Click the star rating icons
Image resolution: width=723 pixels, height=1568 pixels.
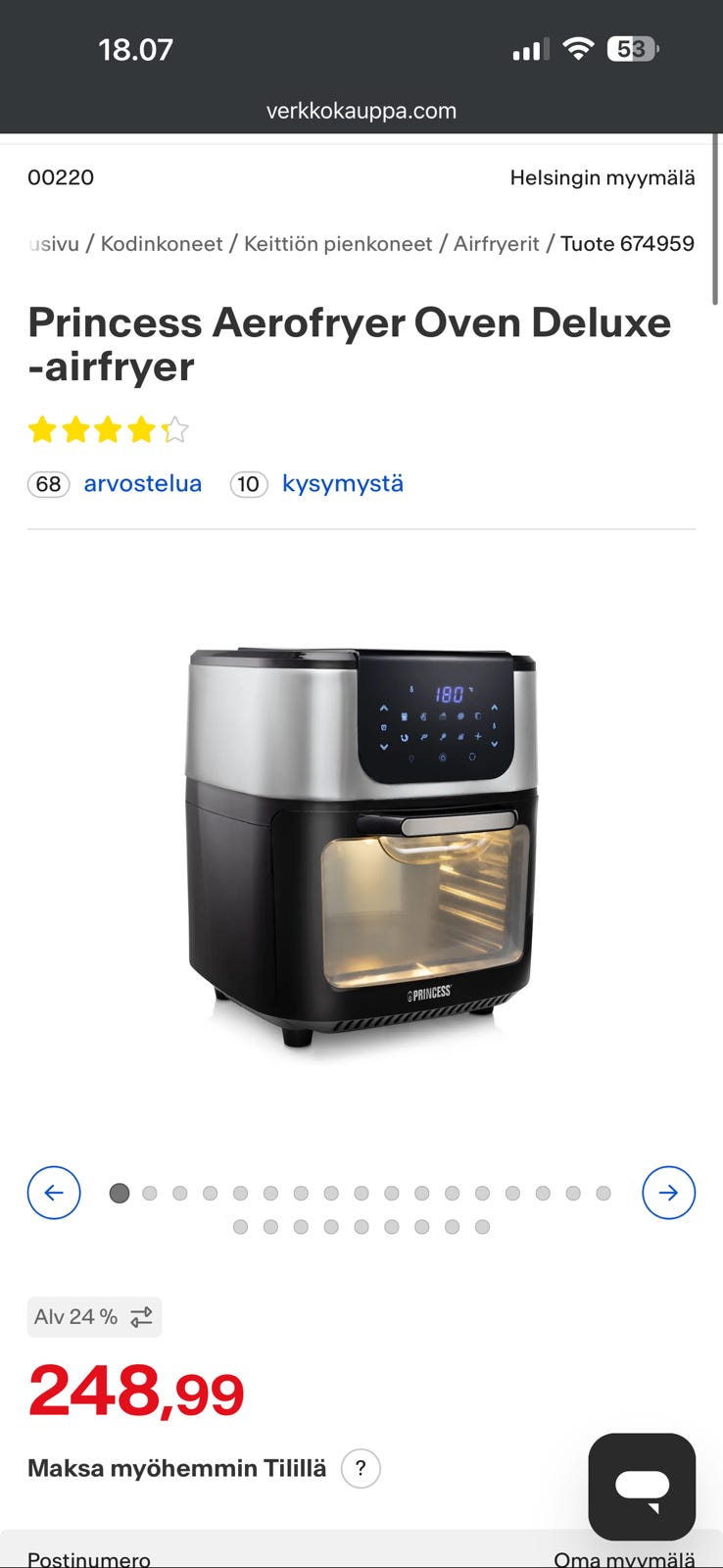pyautogui.click(x=108, y=429)
